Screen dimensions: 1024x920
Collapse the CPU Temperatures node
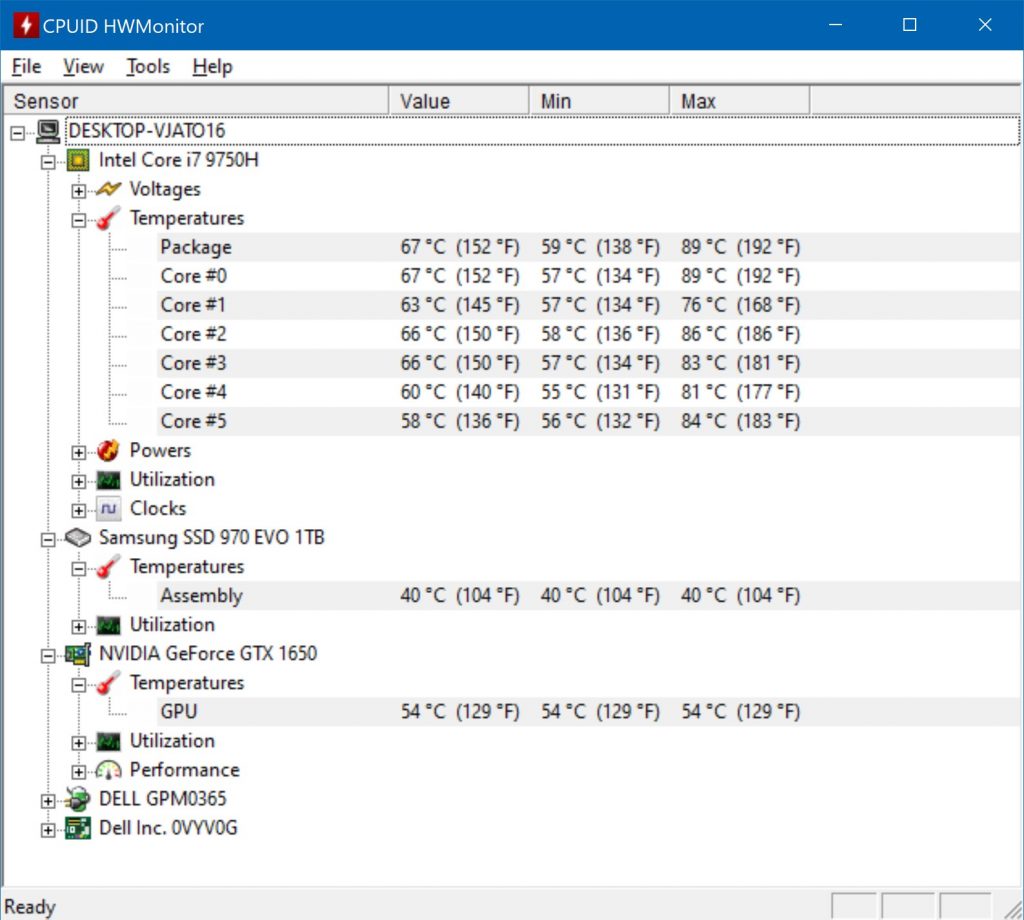point(78,220)
